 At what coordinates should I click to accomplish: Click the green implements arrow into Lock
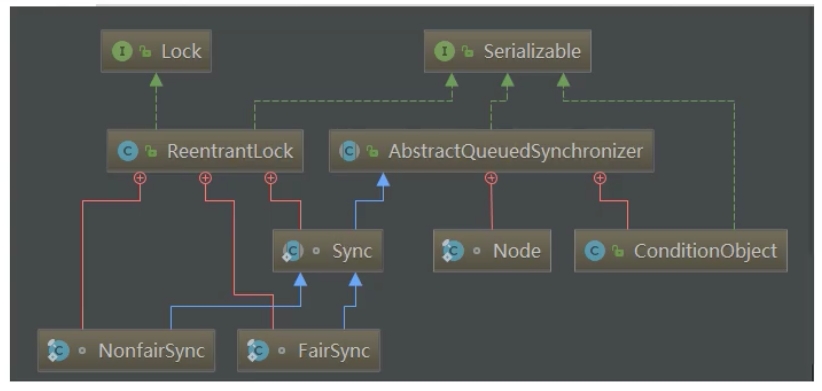click(156, 80)
